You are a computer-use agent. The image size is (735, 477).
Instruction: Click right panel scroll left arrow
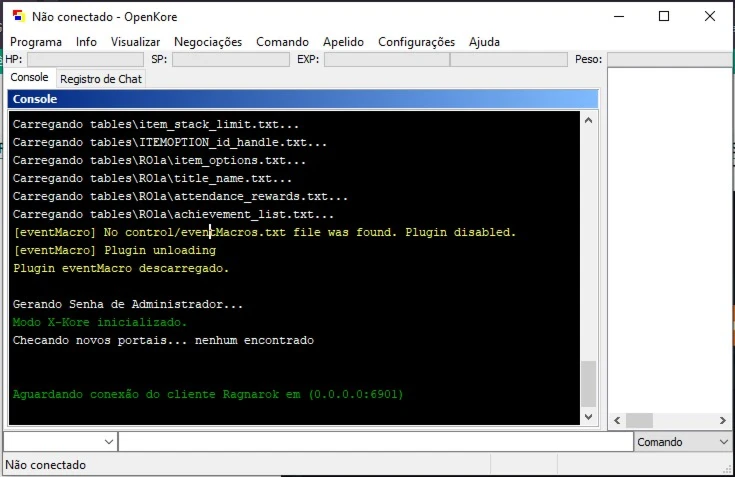617,421
